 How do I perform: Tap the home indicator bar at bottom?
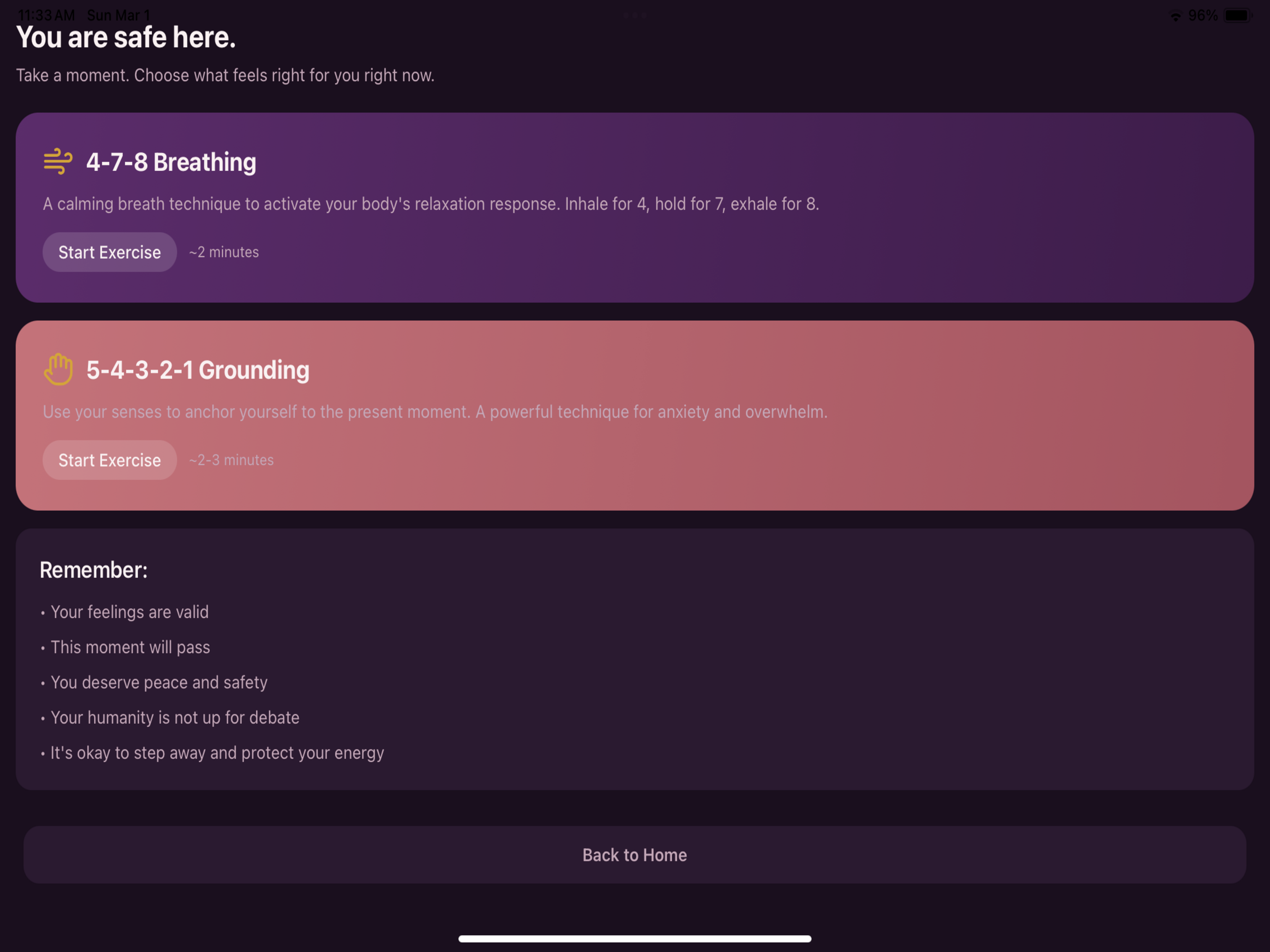(635, 939)
